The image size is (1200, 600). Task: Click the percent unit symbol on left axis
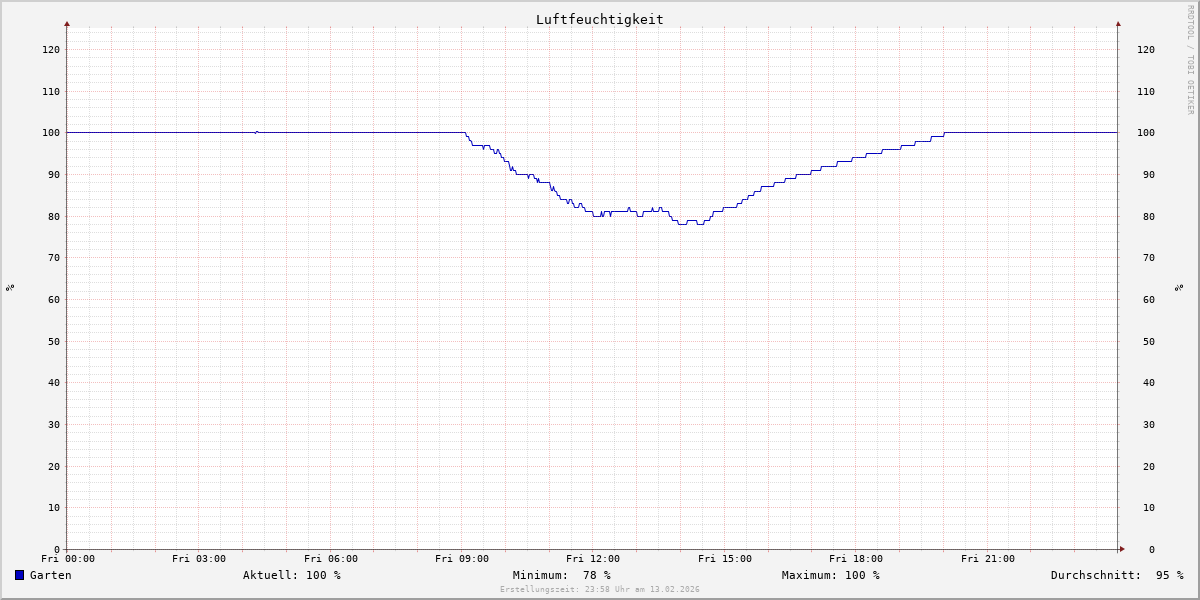pyautogui.click(x=10, y=287)
